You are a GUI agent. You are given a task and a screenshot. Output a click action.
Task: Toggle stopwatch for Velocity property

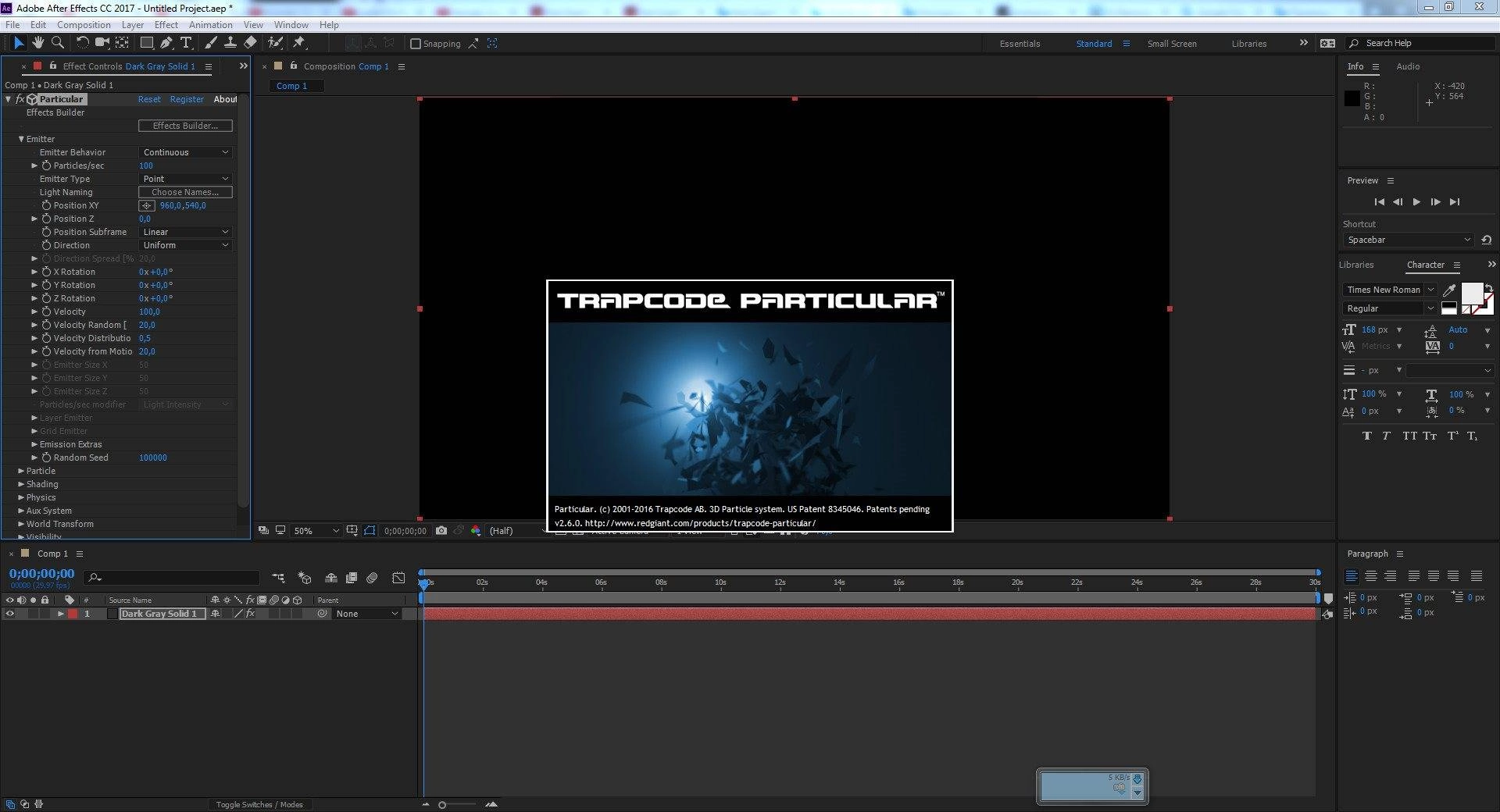46,312
